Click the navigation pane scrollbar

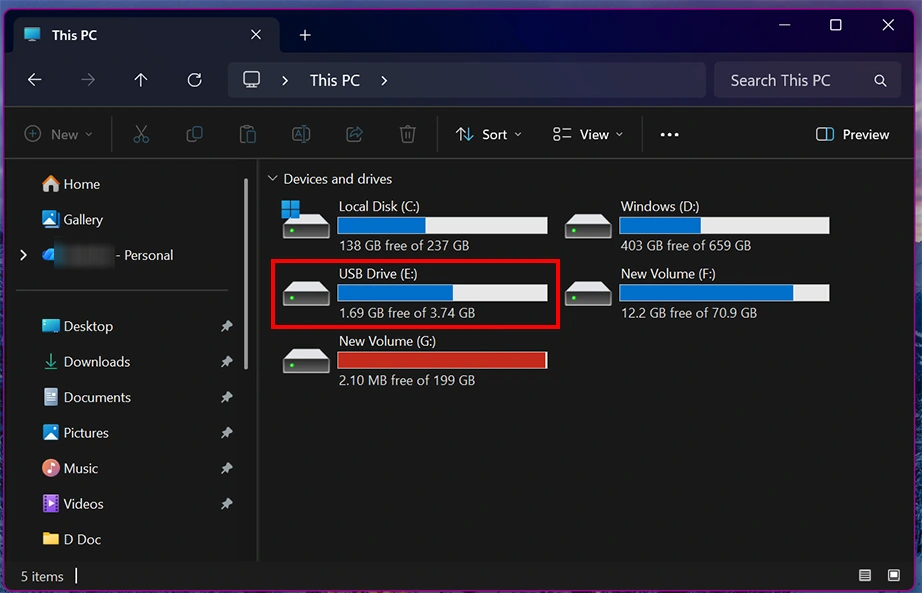point(246,274)
